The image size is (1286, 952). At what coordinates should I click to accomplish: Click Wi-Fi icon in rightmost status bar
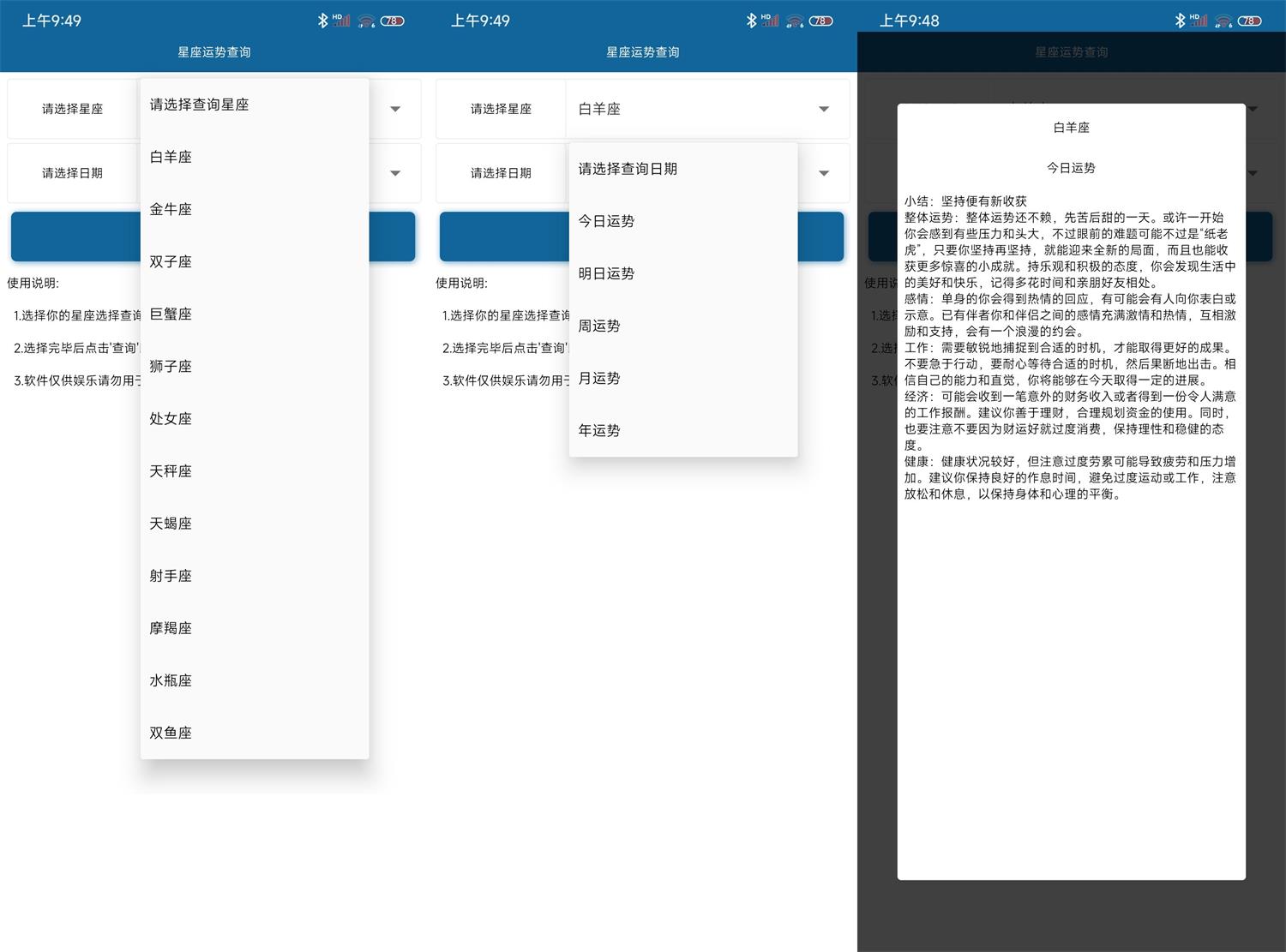tap(1223, 21)
